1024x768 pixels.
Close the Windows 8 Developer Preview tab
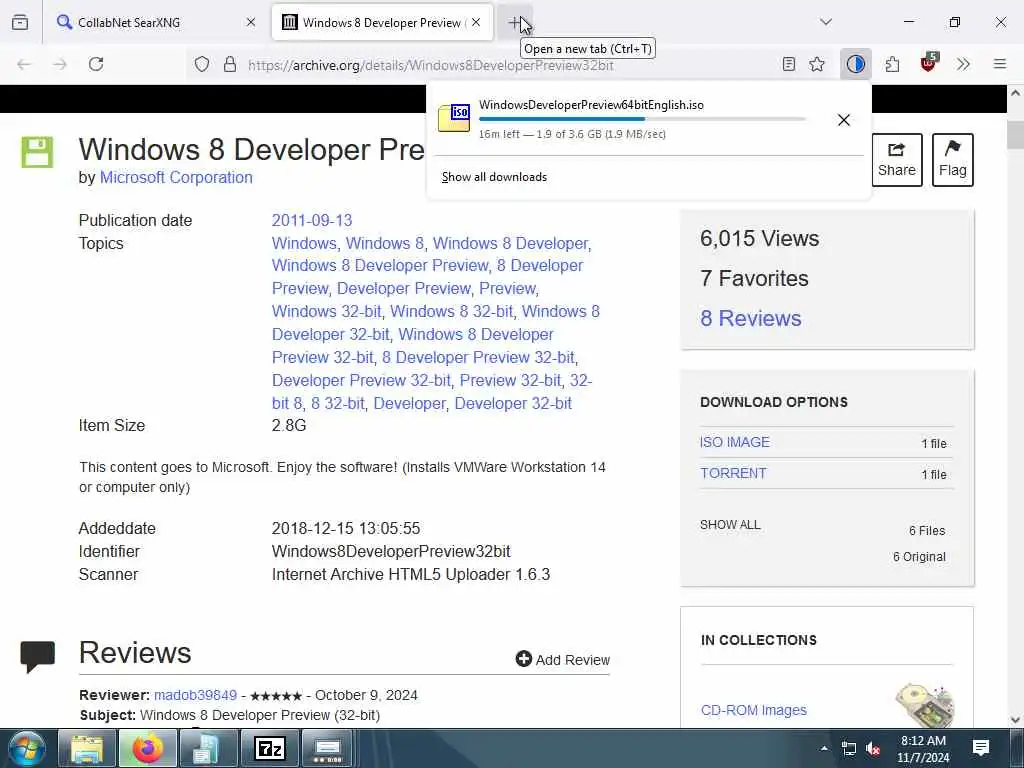[x=476, y=22]
